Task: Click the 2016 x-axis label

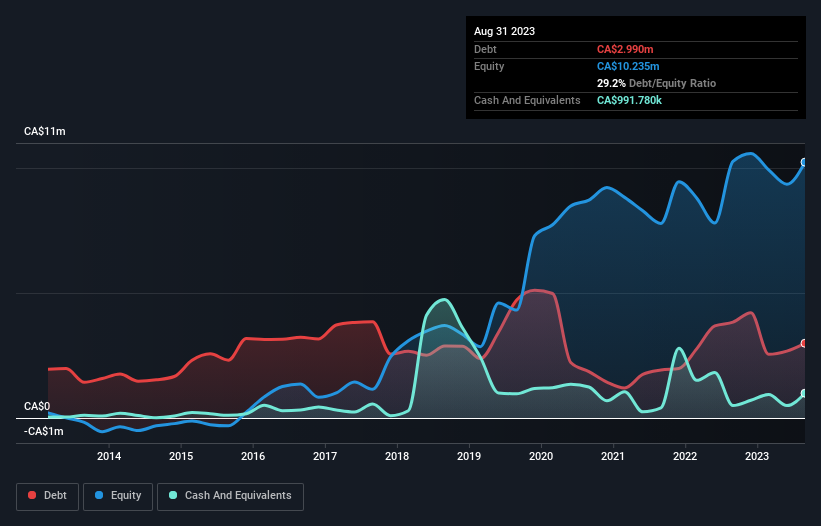Action: point(253,456)
